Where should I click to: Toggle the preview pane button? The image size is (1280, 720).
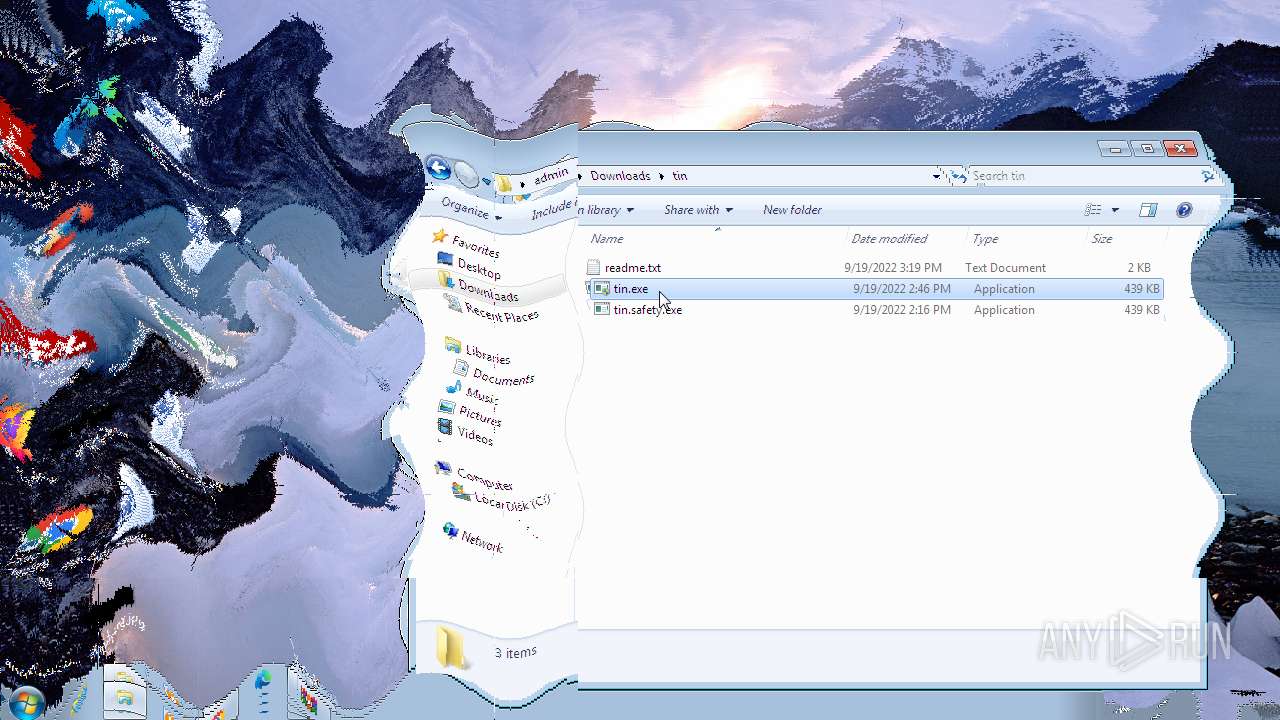point(1148,210)
